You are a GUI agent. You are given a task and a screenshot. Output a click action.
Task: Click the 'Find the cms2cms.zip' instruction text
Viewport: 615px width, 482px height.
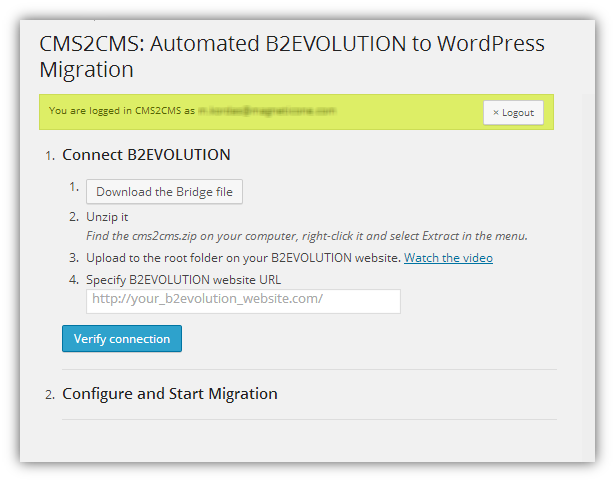coord(307,236)
